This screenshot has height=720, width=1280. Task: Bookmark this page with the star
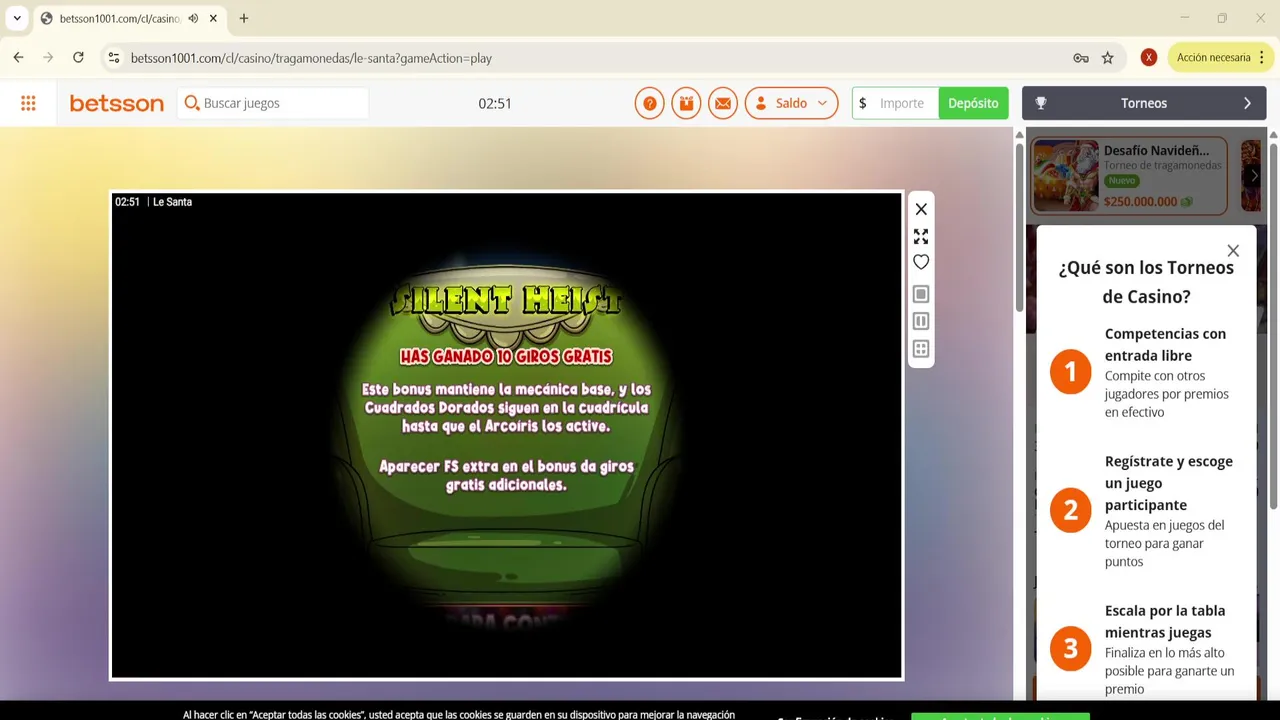(x=1107, y=58)
